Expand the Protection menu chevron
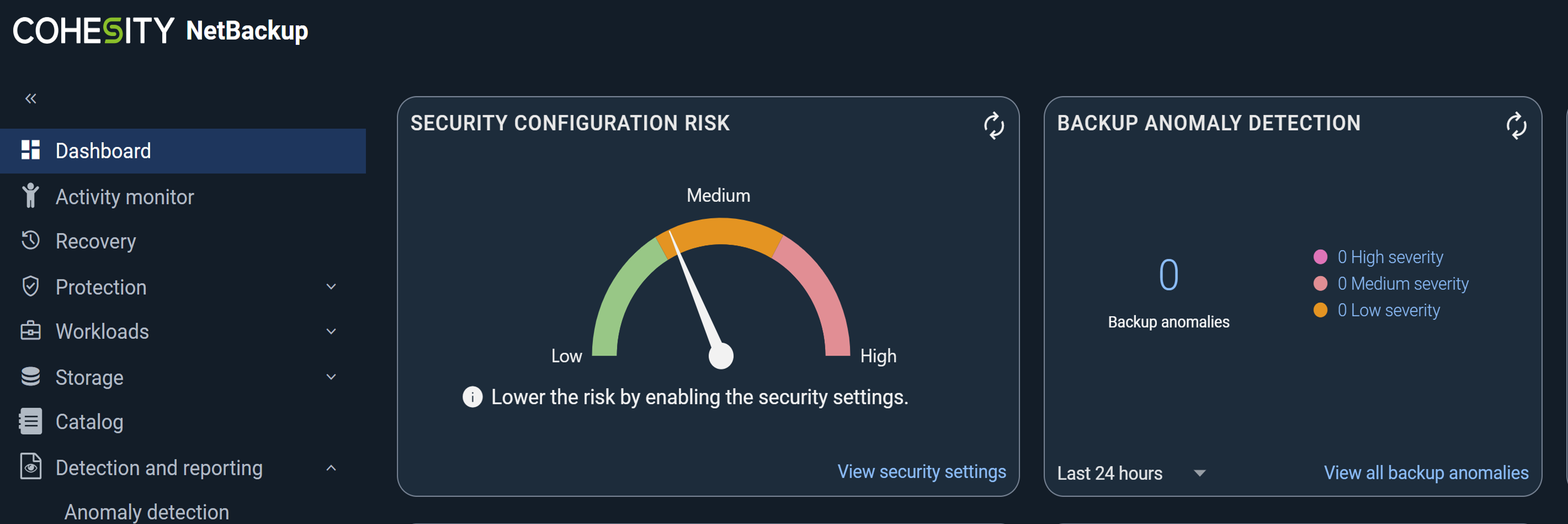This screenshot has width=1568, height=524. point(331,287)
